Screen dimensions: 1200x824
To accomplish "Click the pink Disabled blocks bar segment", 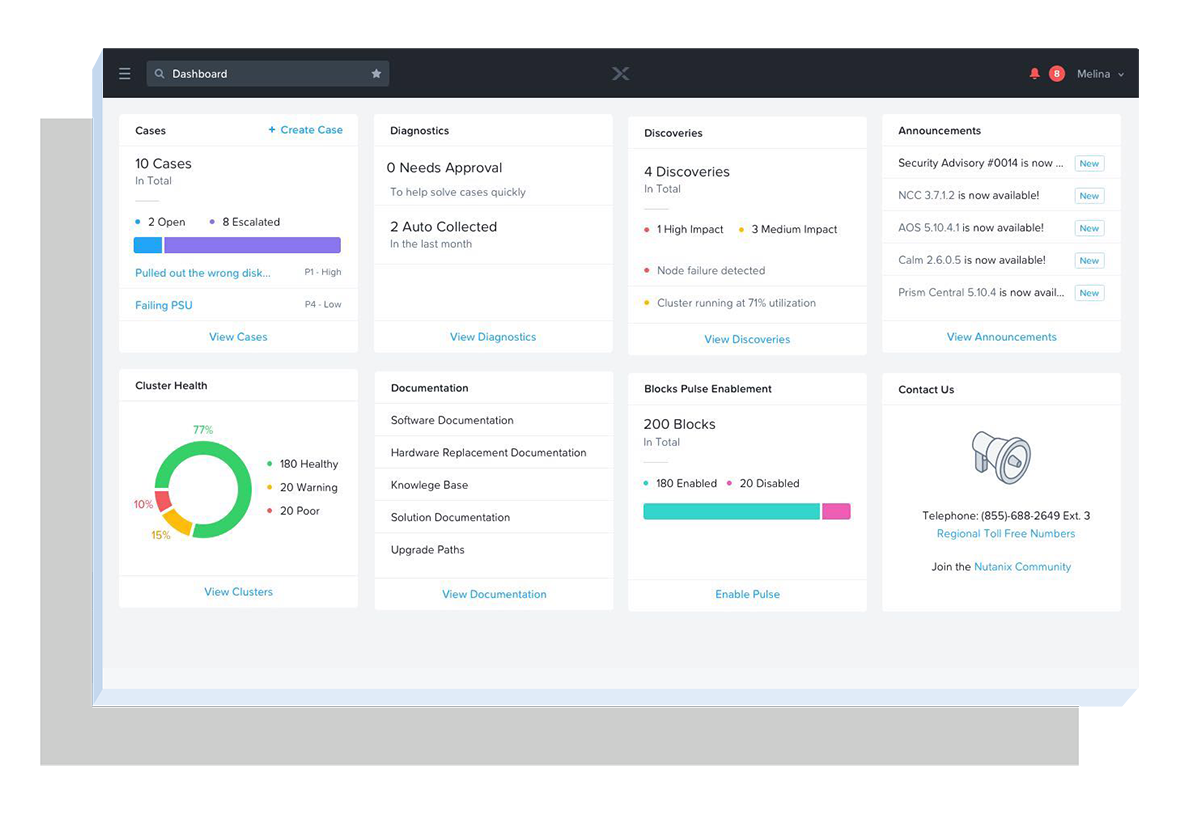I will click(836, 511).
